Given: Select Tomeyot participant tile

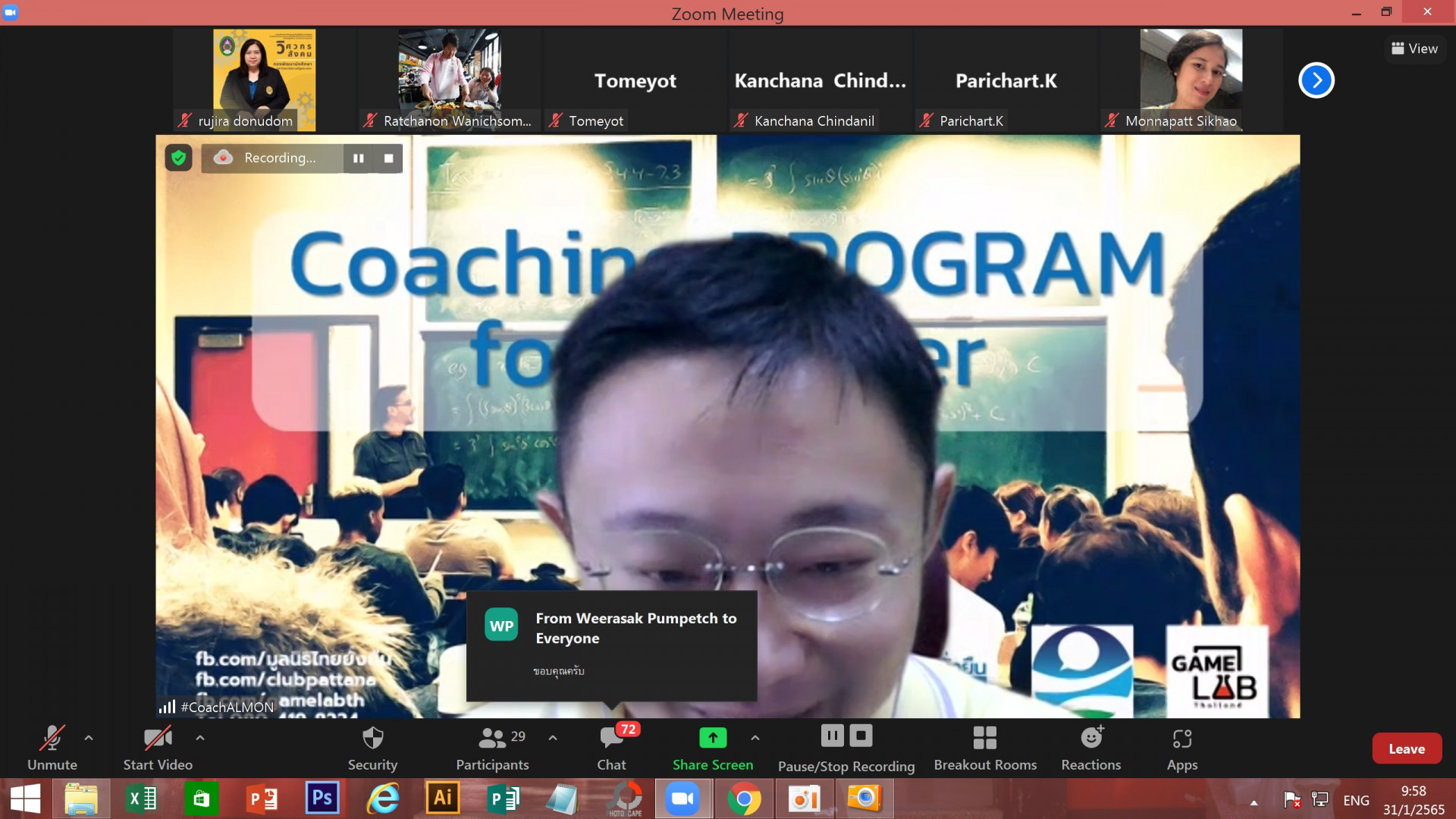Looking at the screenshot, I should pos(635,80).
